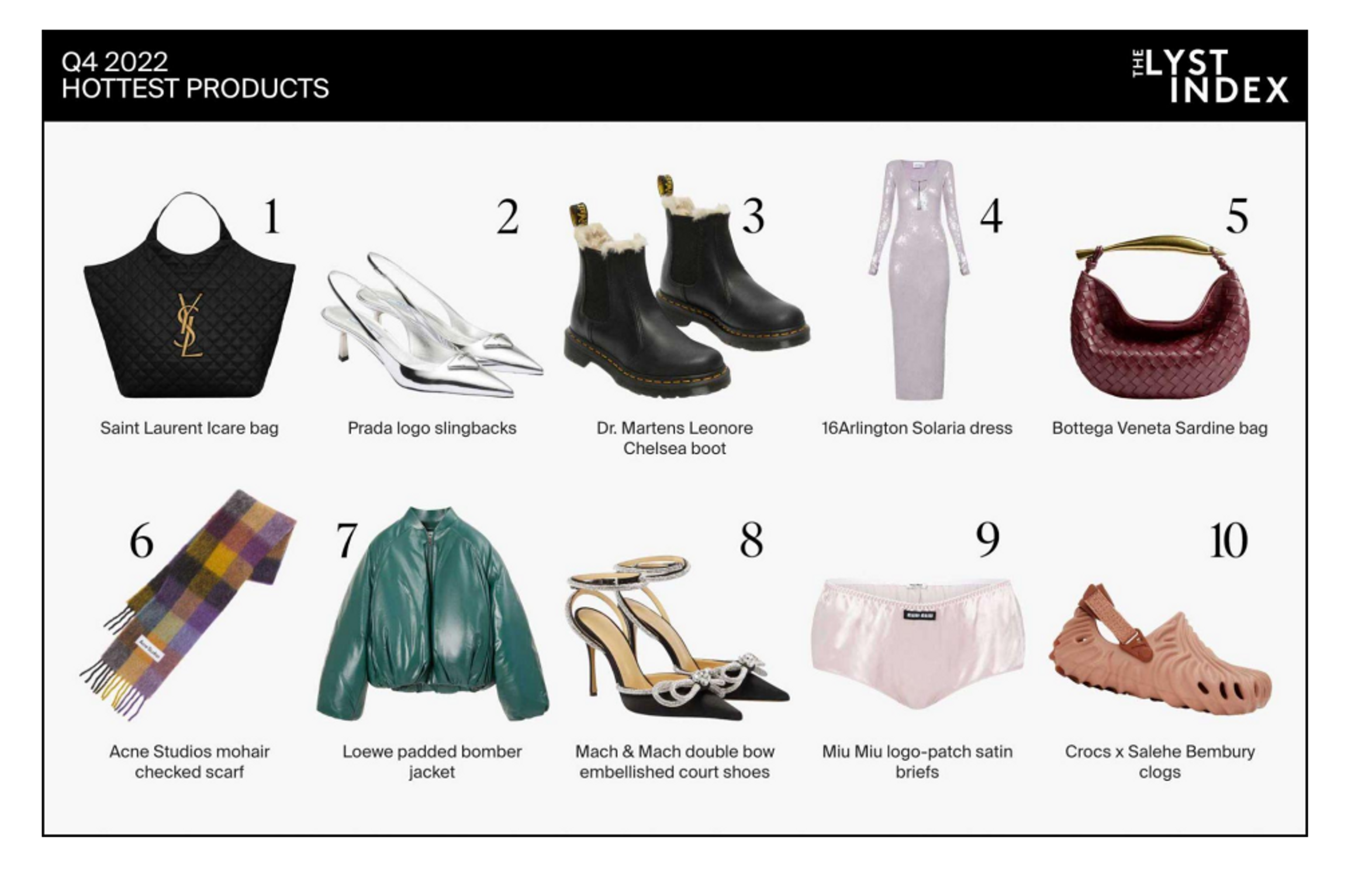Click the Q4 2022 Hottest Products heading

(195, 75)
